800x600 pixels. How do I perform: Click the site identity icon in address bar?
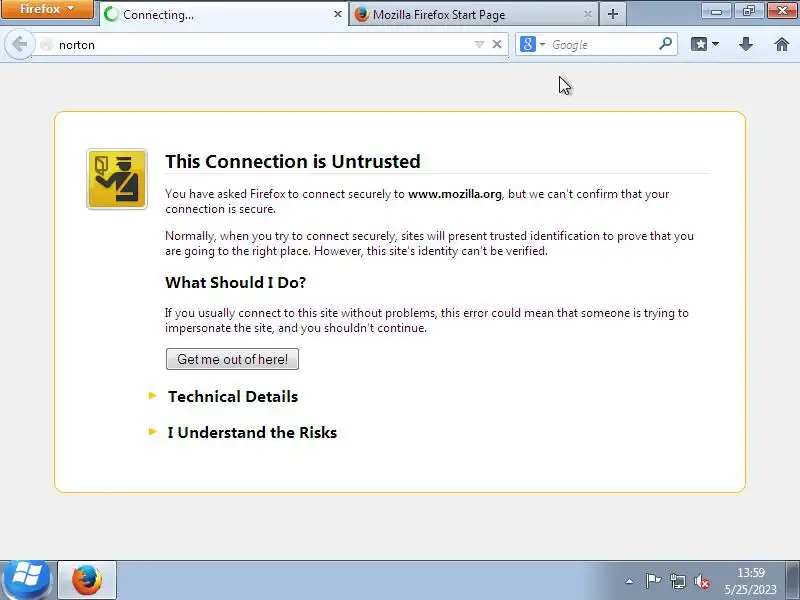(46, 44)
